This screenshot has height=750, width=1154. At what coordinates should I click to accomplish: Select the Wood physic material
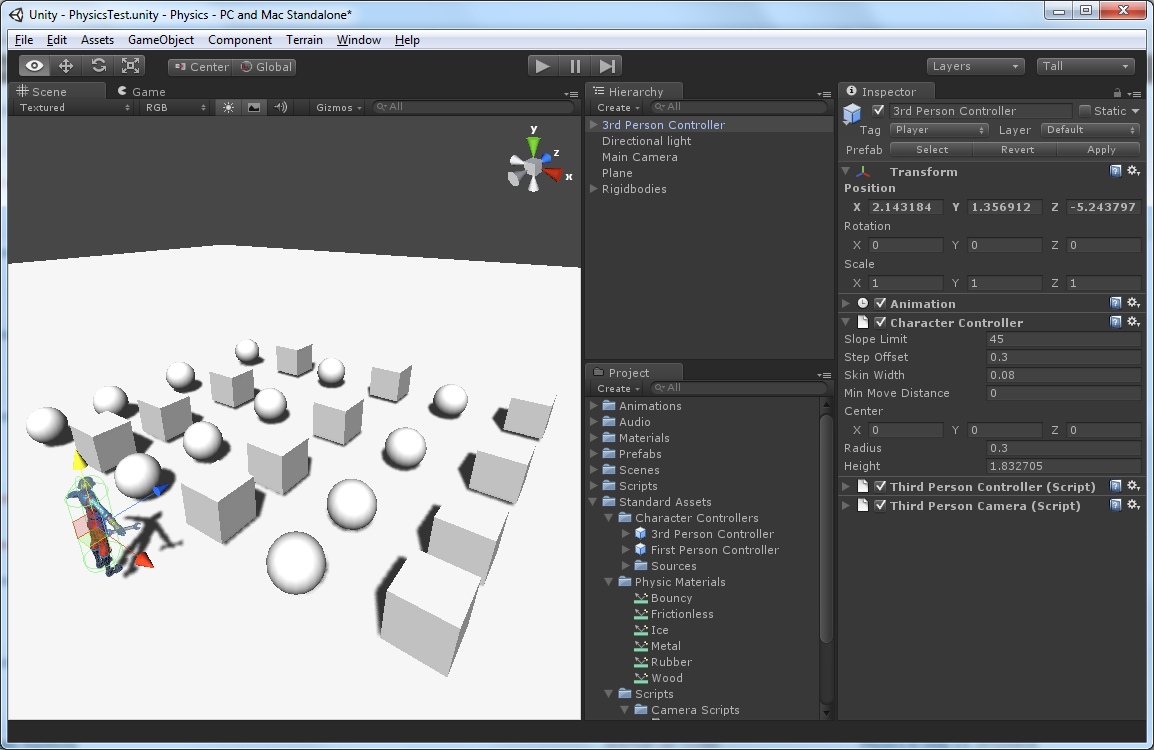point(667,678)
